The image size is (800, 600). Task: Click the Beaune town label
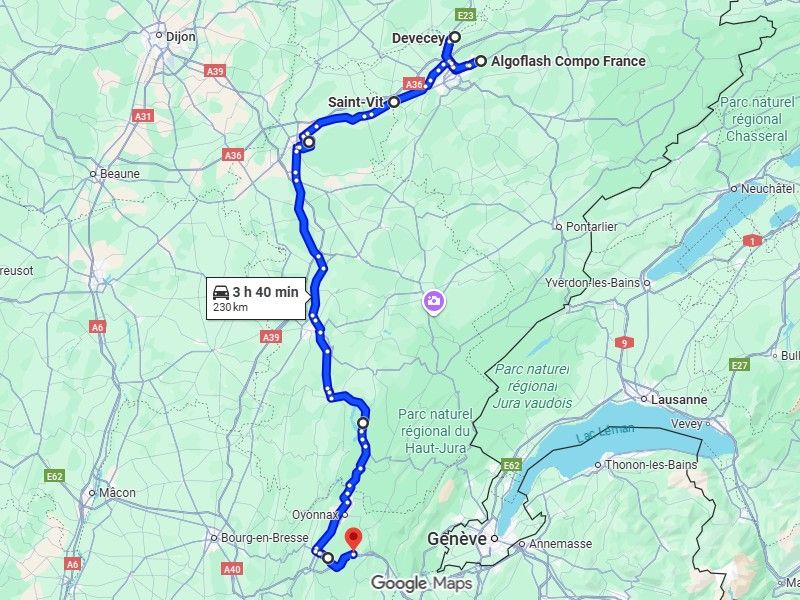(x=120, y=173)
